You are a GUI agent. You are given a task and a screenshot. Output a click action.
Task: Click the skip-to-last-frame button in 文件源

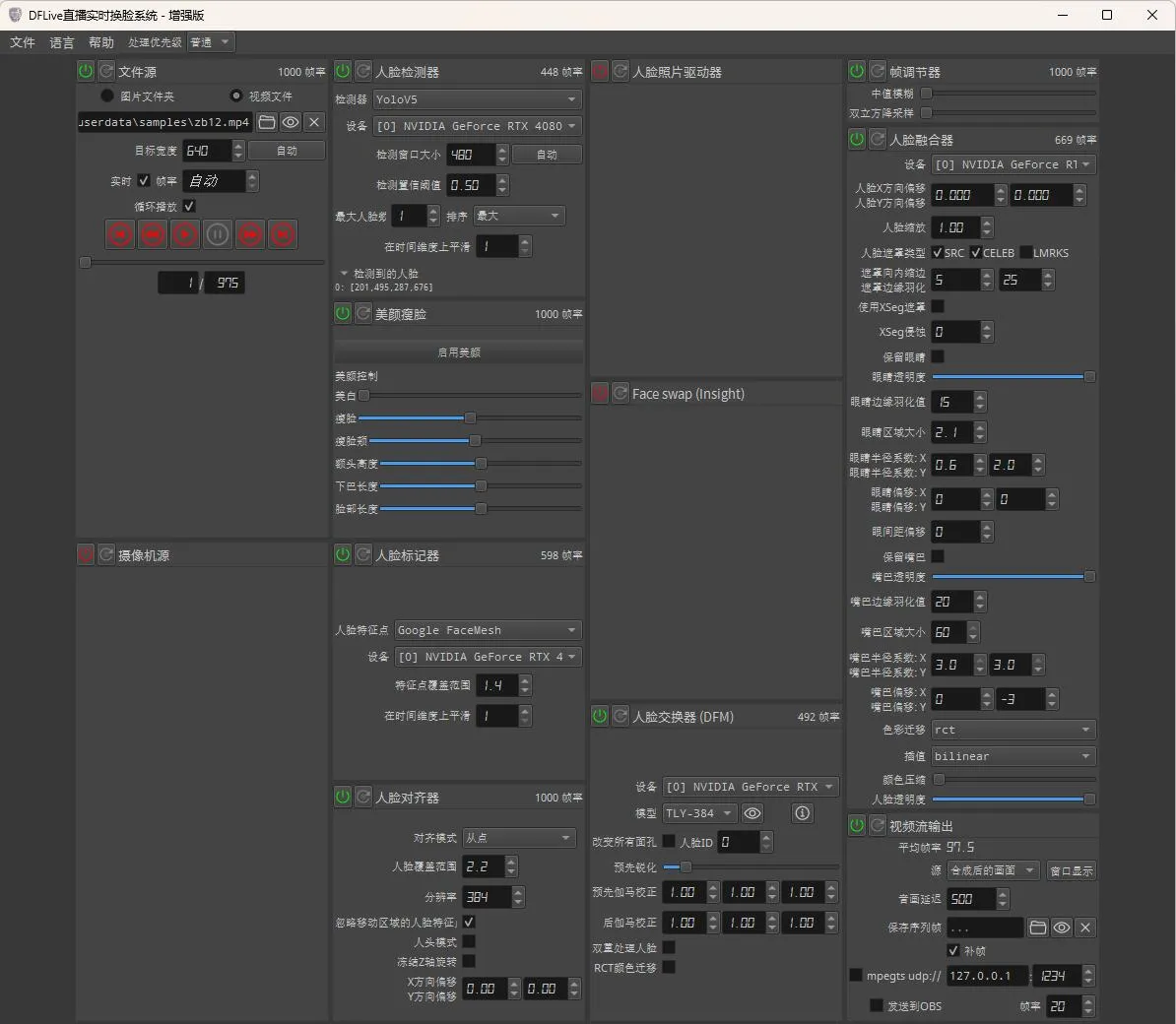click(x=282, y=234)
